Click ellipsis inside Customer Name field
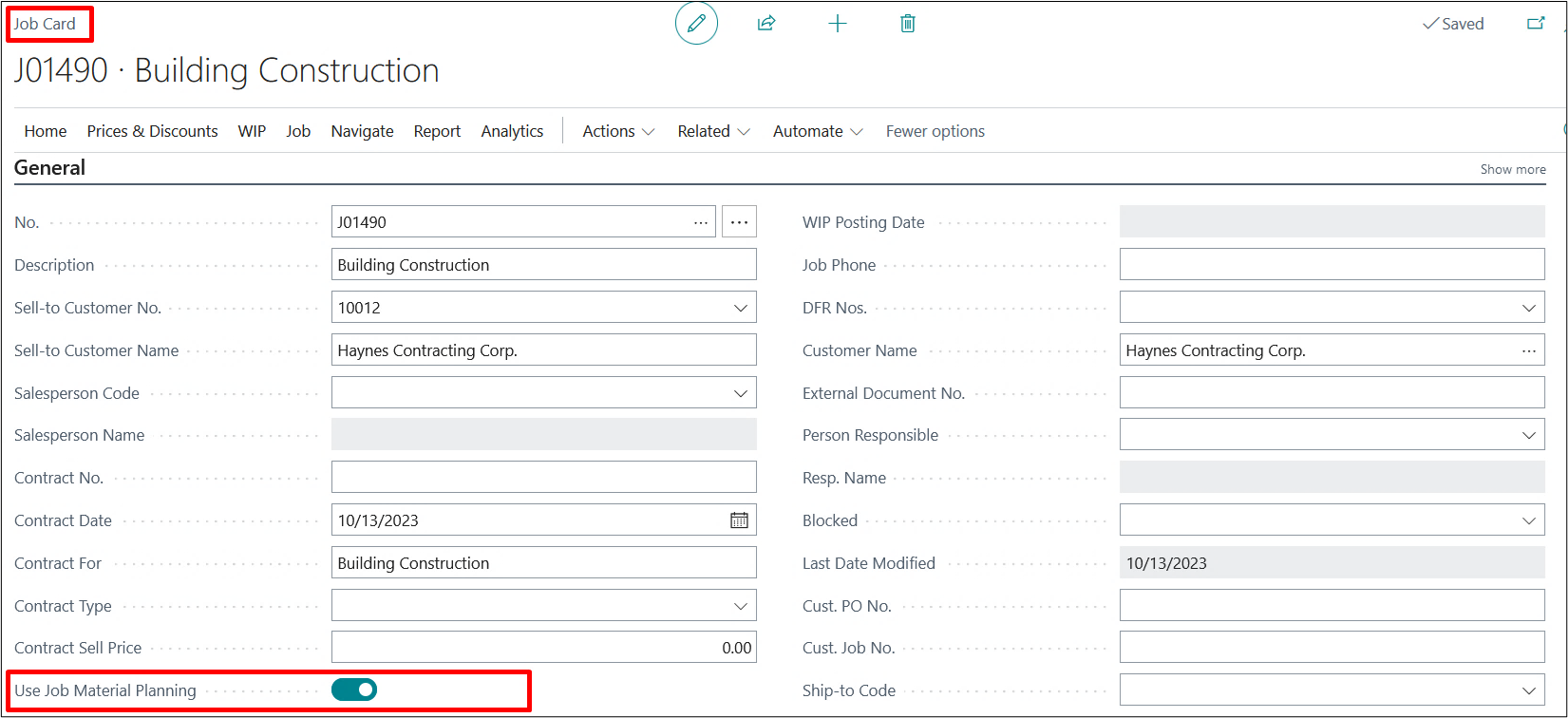This screenshot has width=1568, height=718. click(x=1528, y=350)
